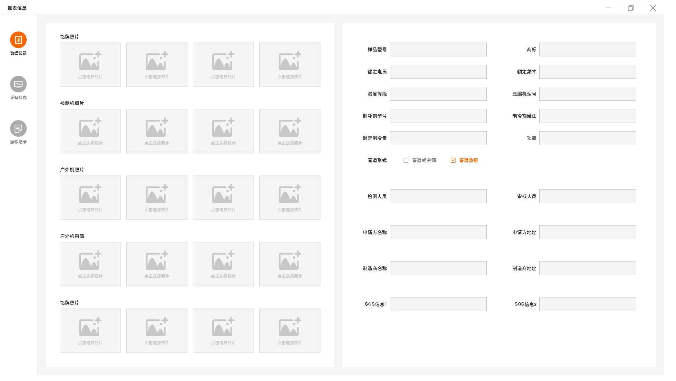Image resolution: width=676 pixels, height=381 pixels.
Task: Focus fourth-row left input field in form
Action: click(438, 116)
